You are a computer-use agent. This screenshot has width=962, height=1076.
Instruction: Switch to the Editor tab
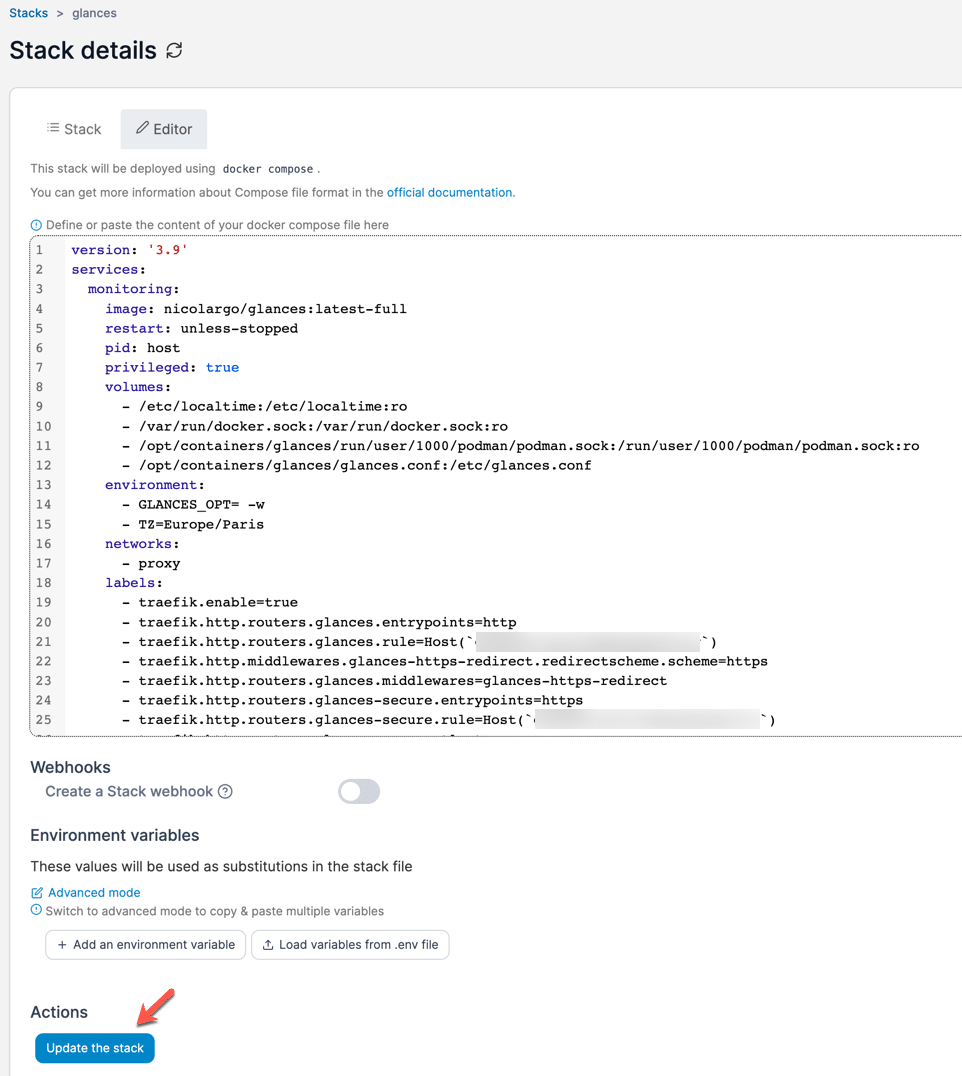[x=164, y=129]
